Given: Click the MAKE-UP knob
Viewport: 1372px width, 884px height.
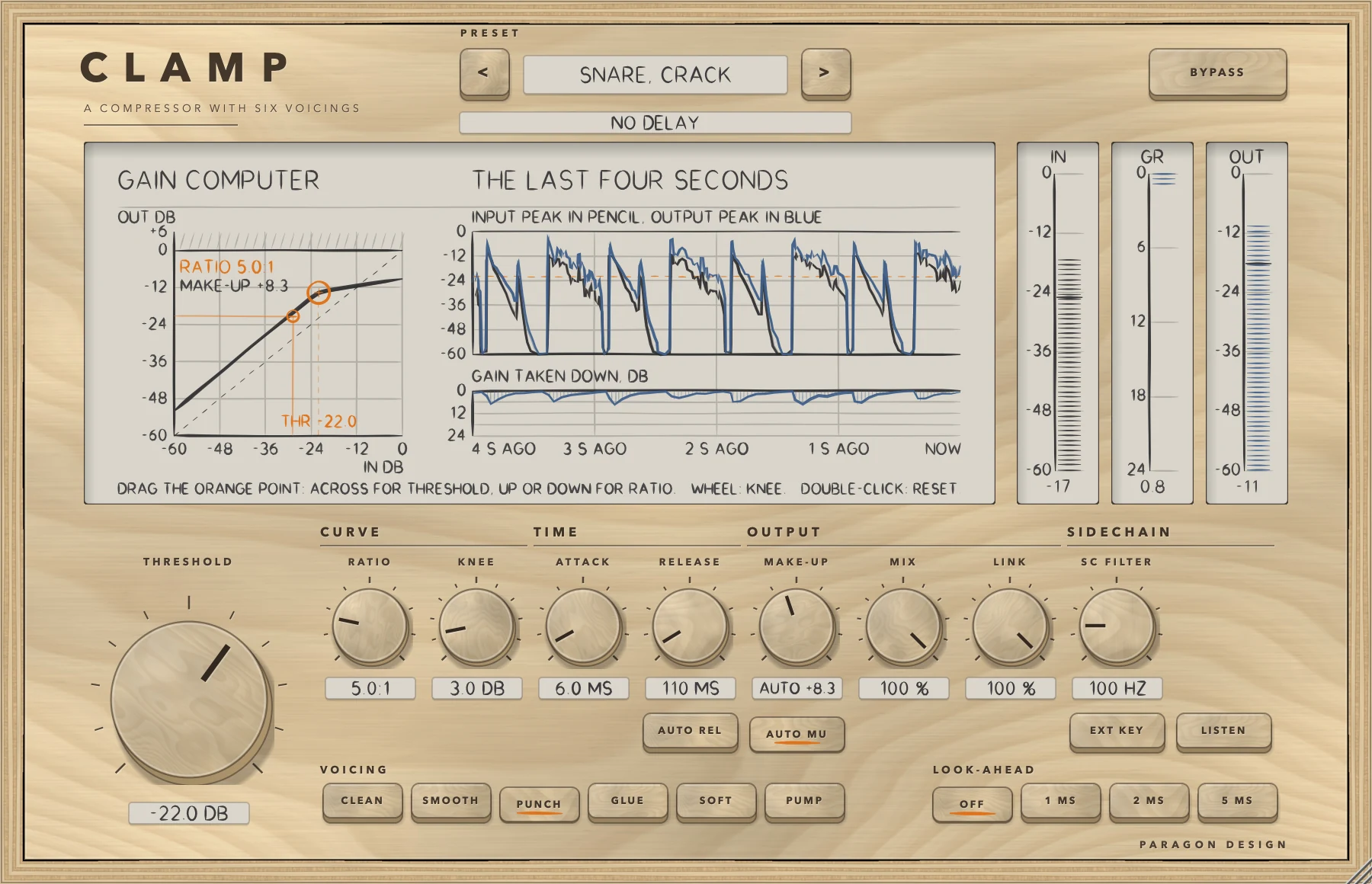Looking at the screenshot, I should coord(797,626).
